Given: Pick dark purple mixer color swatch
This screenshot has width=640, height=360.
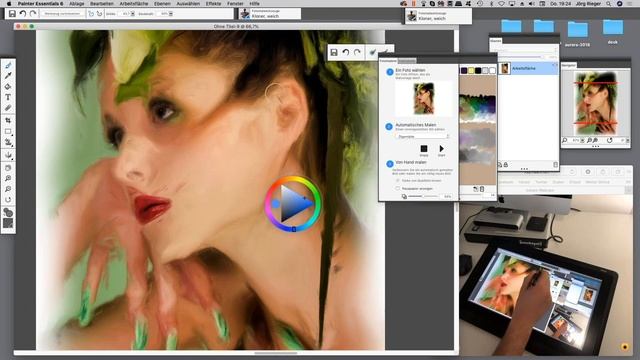Looking at the screenshot, I should pos(464,71).
